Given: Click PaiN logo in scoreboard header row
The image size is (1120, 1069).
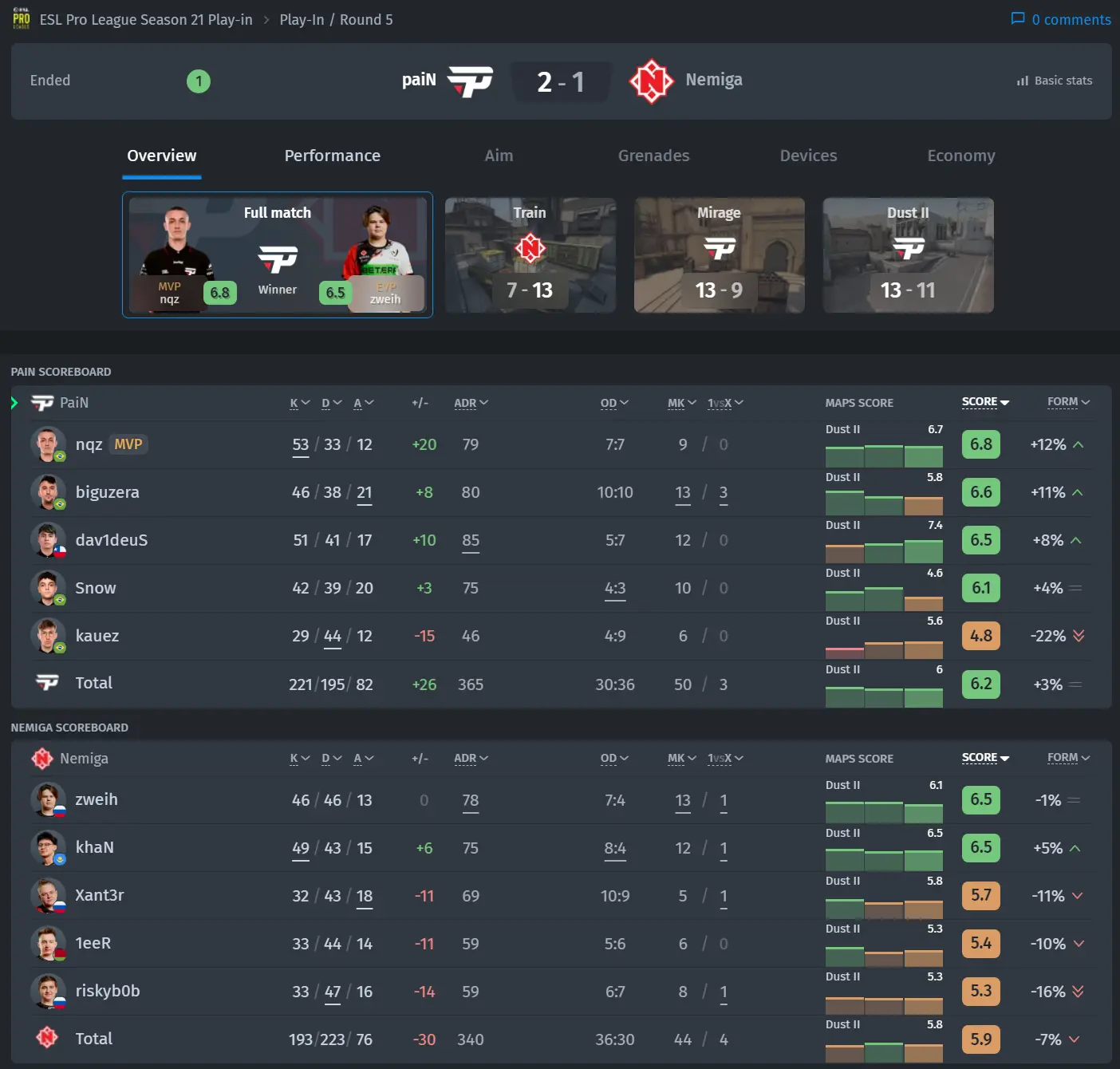Looking at the screenshot, I should (x=42, y=403).
